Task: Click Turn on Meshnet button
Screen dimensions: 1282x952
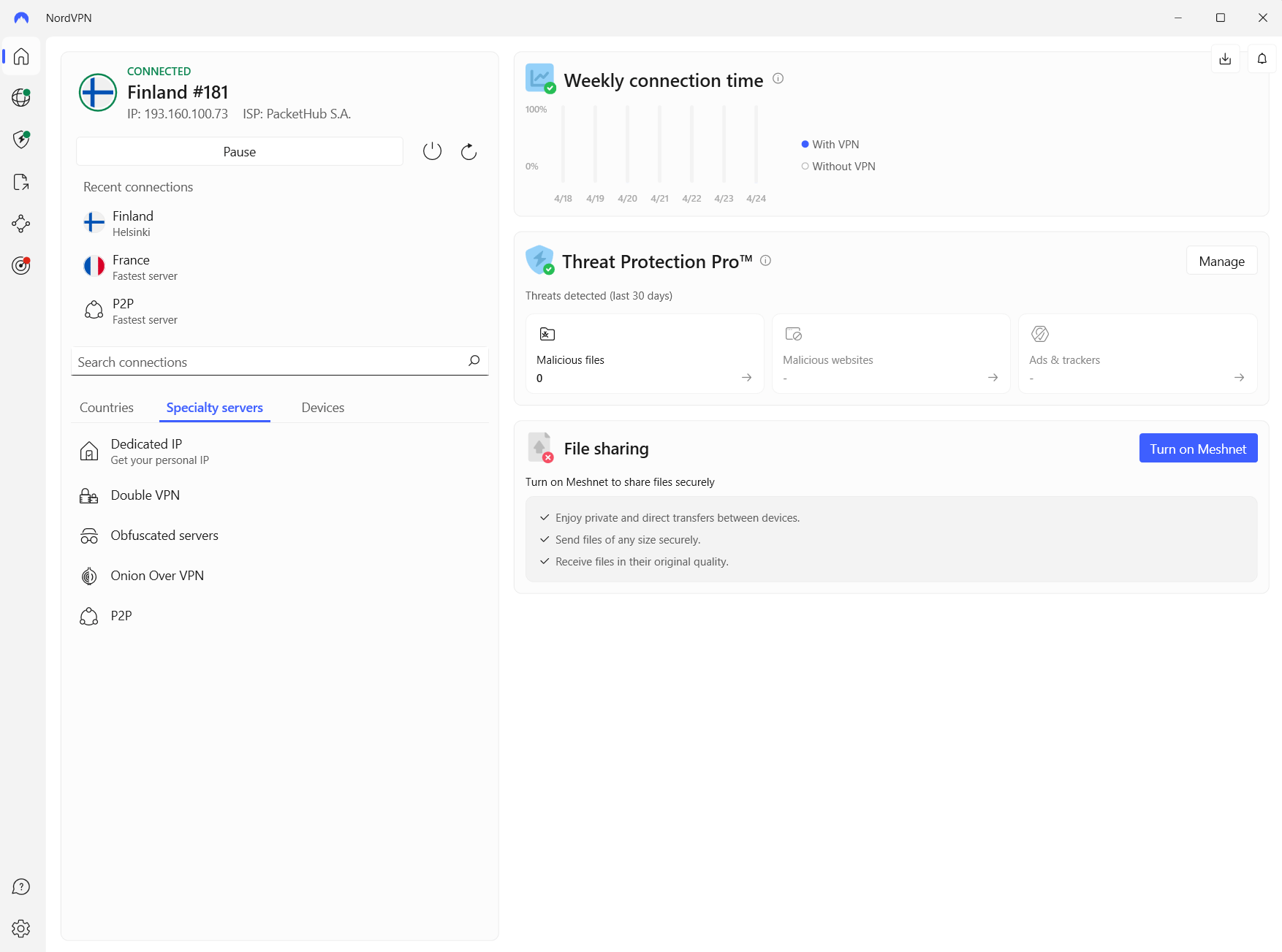Action: click(1199, 449)
